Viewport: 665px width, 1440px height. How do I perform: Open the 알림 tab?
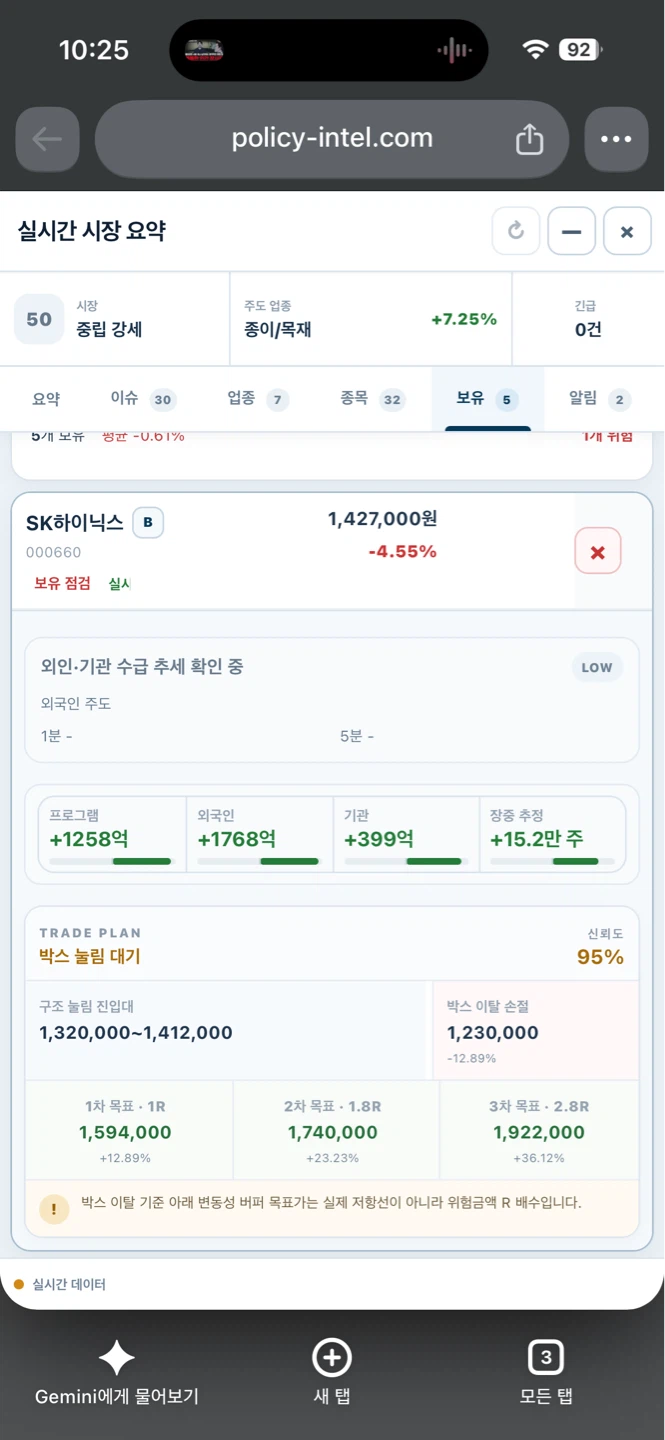(600, 399)
